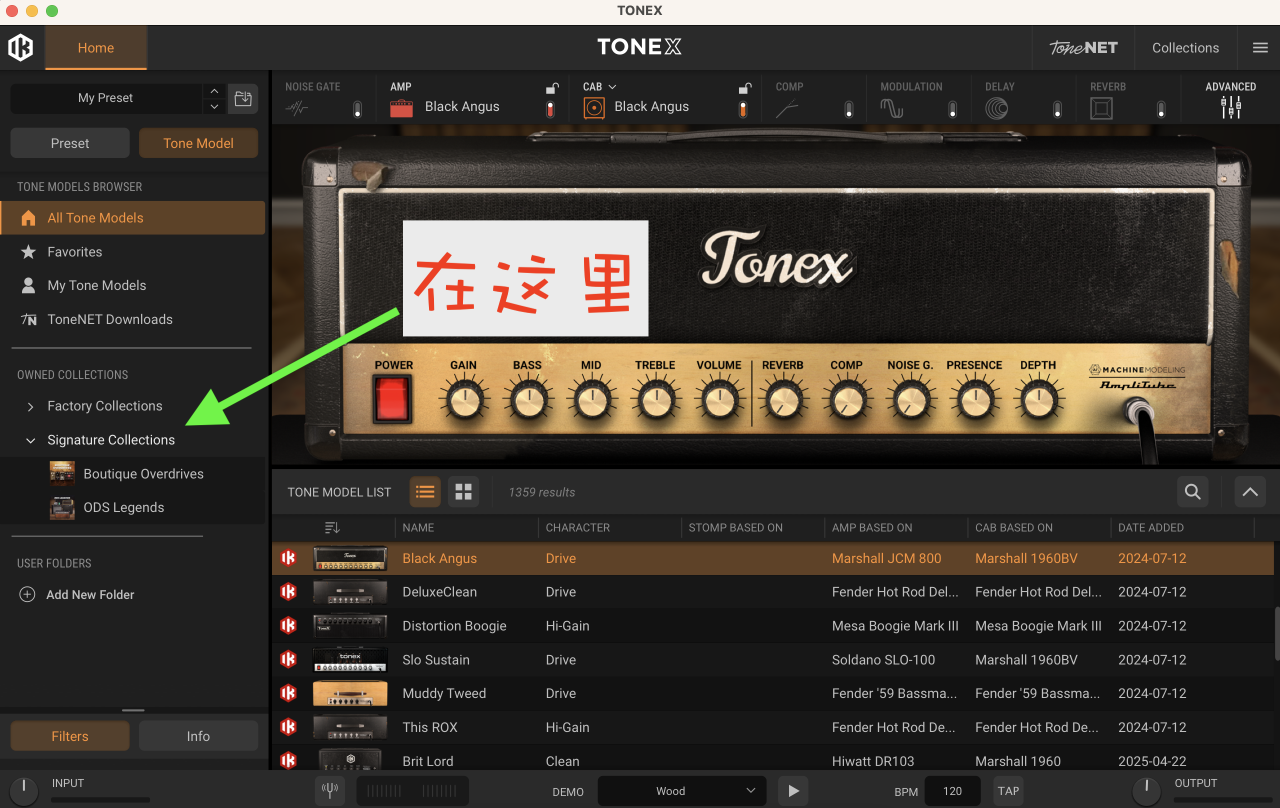The width and height of the screenshot is (1280, 808).
Task: Sort by the DATE ADDED column header
Action: click(1151, 528)
